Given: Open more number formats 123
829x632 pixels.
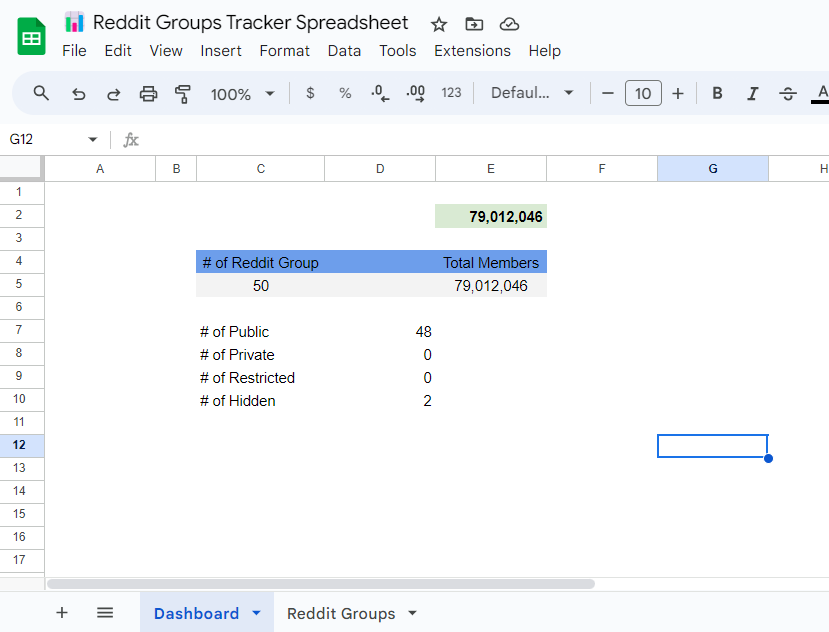Looking at the screenshot, I should point(452,93).
